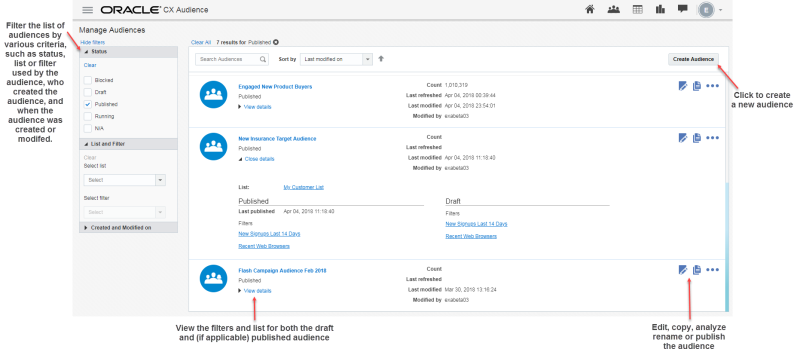
Task: Open the bar chart analytics icon
Action: pos(661,9)
